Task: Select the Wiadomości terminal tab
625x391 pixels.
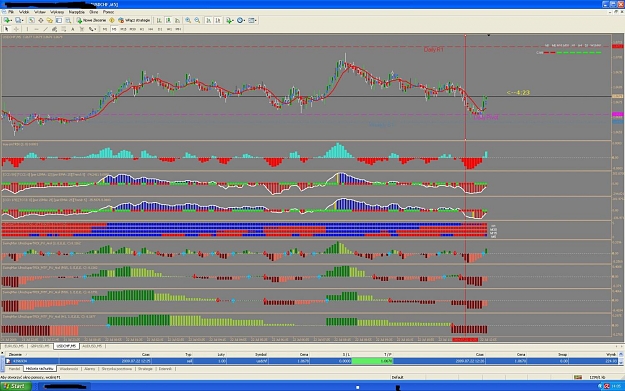Action: (x=69, y=369)
